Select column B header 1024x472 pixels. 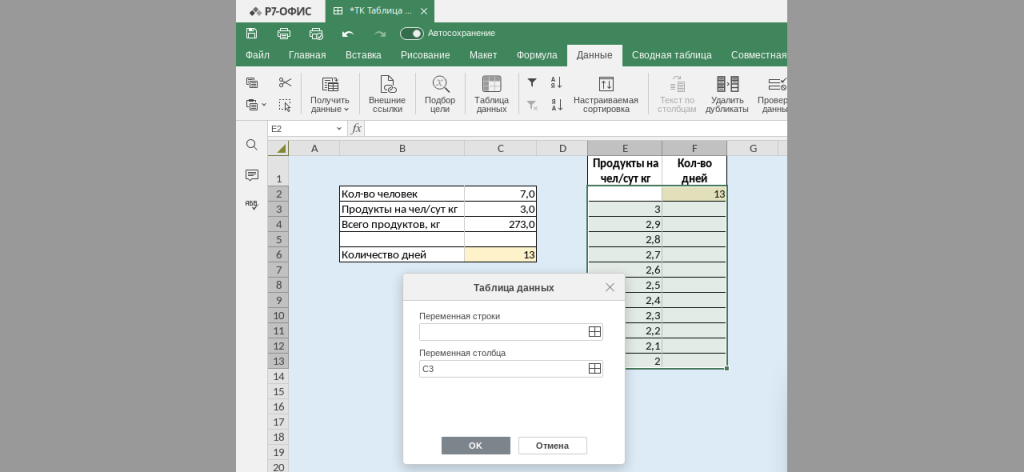[402, 148]
